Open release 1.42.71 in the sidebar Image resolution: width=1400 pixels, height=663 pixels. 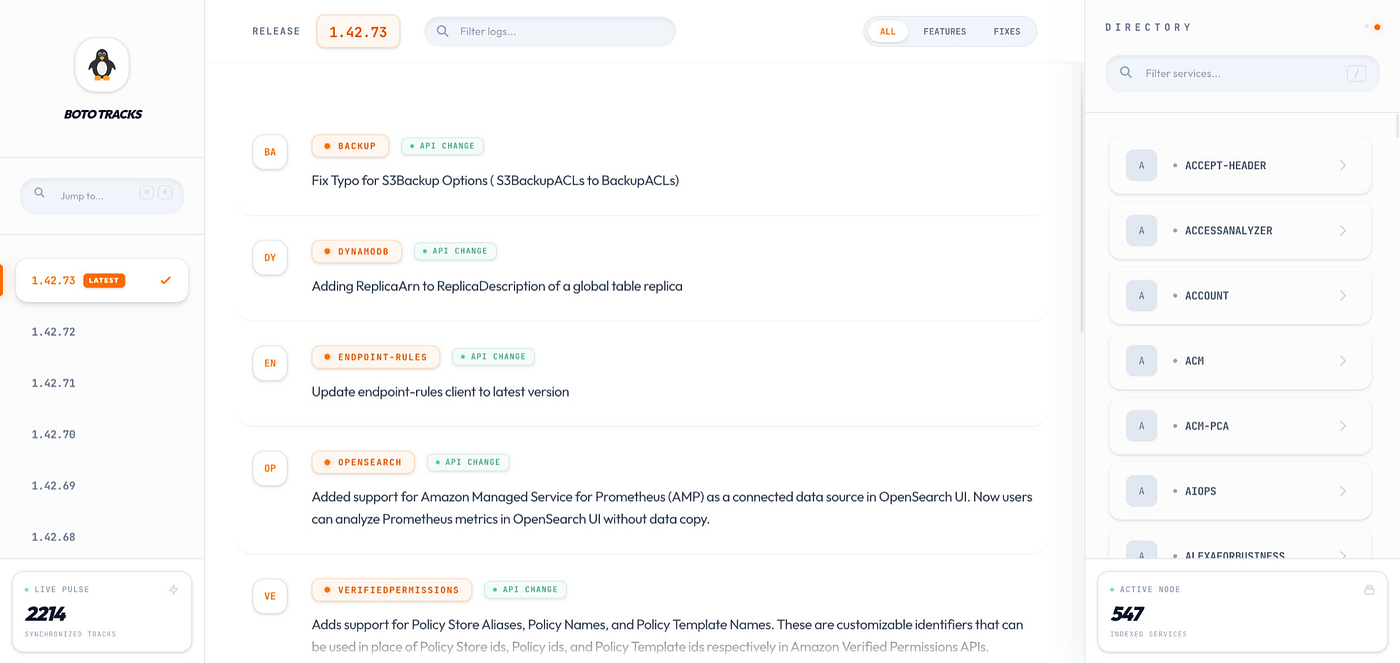[x=102, y=383]
